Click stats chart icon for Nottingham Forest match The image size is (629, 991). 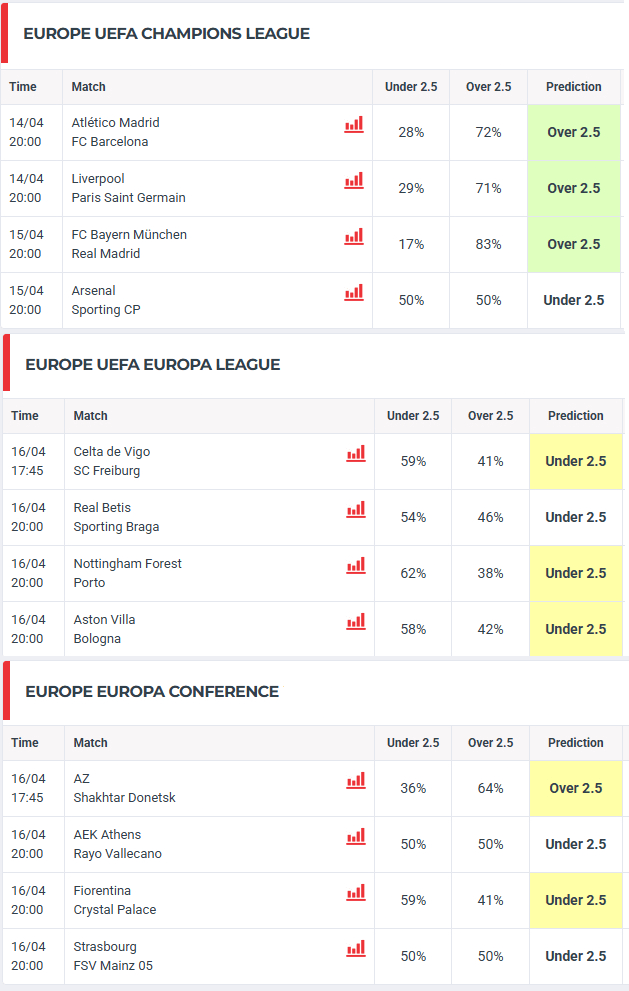click(x=356, y=565)
